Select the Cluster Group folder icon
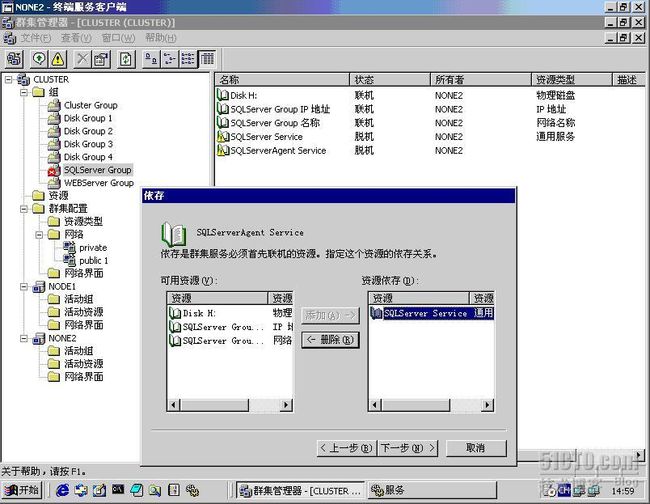The image size is (650, 504). (x=54, y=105)
